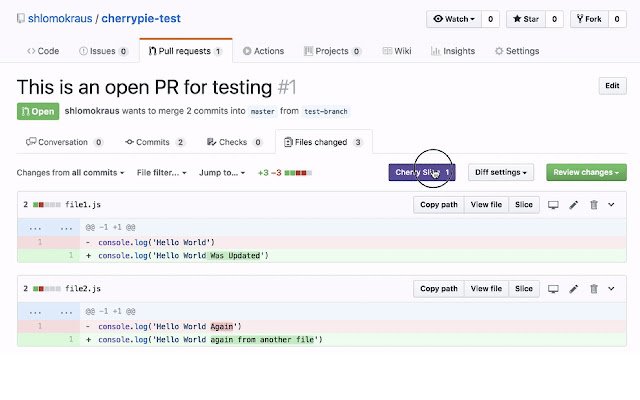This screenshot has height=400, width=640.
Task: Delete file2.js with the trash icon
Action: tap(594, 289)
